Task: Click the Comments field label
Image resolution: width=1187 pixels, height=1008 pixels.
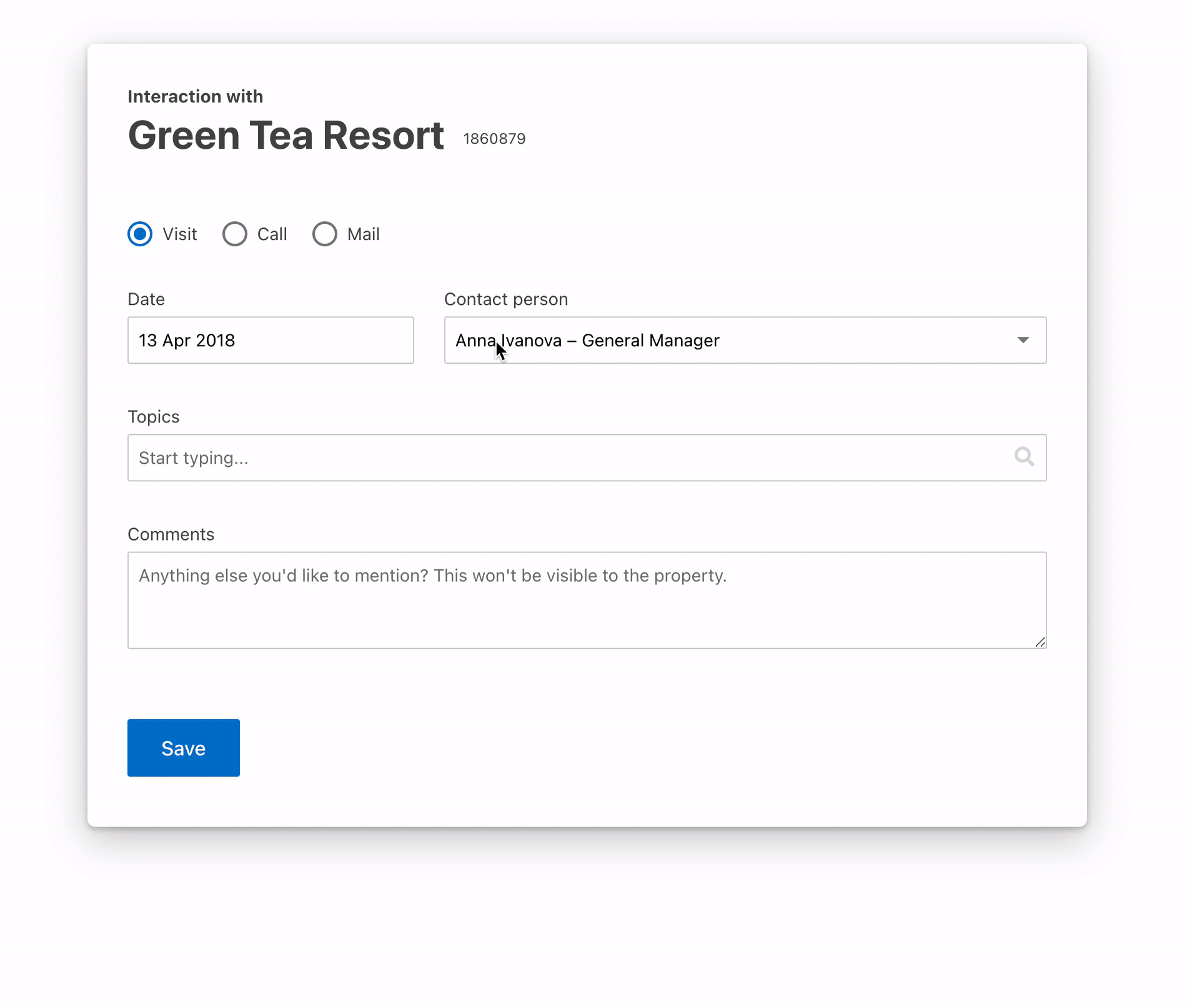Action: (x=171, y=534)
